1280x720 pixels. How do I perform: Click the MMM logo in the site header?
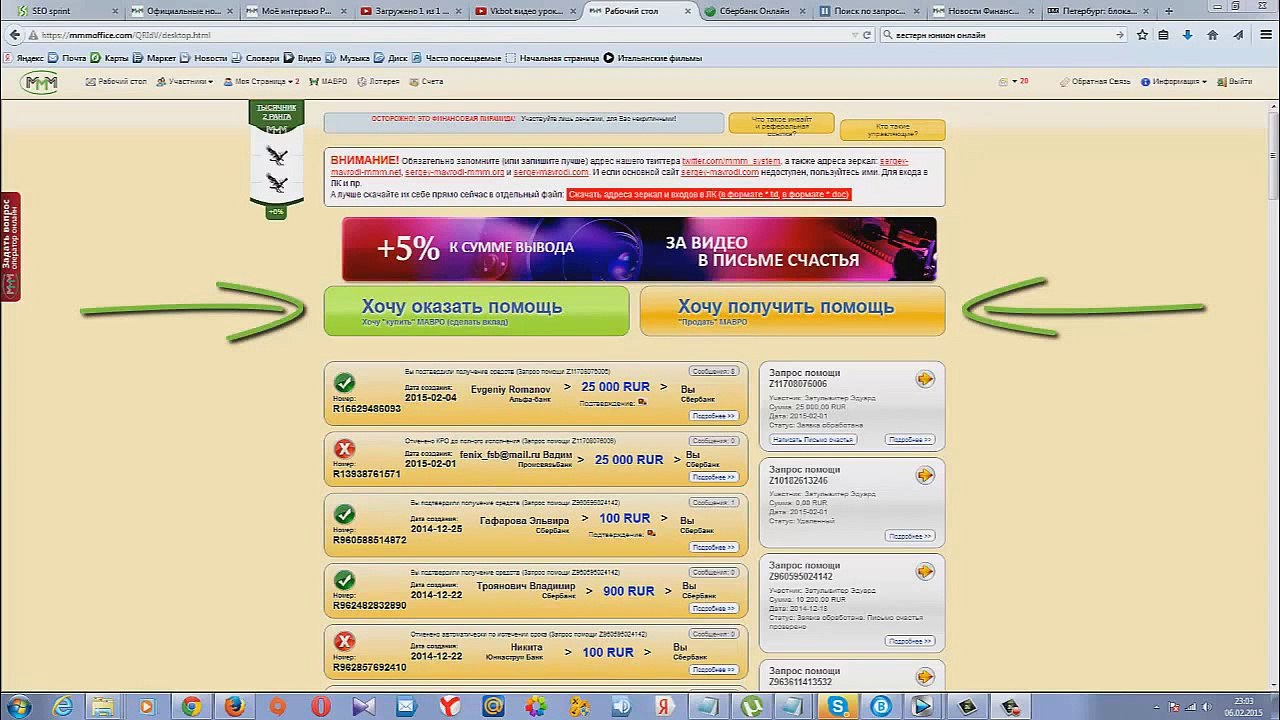click(41, 83)
